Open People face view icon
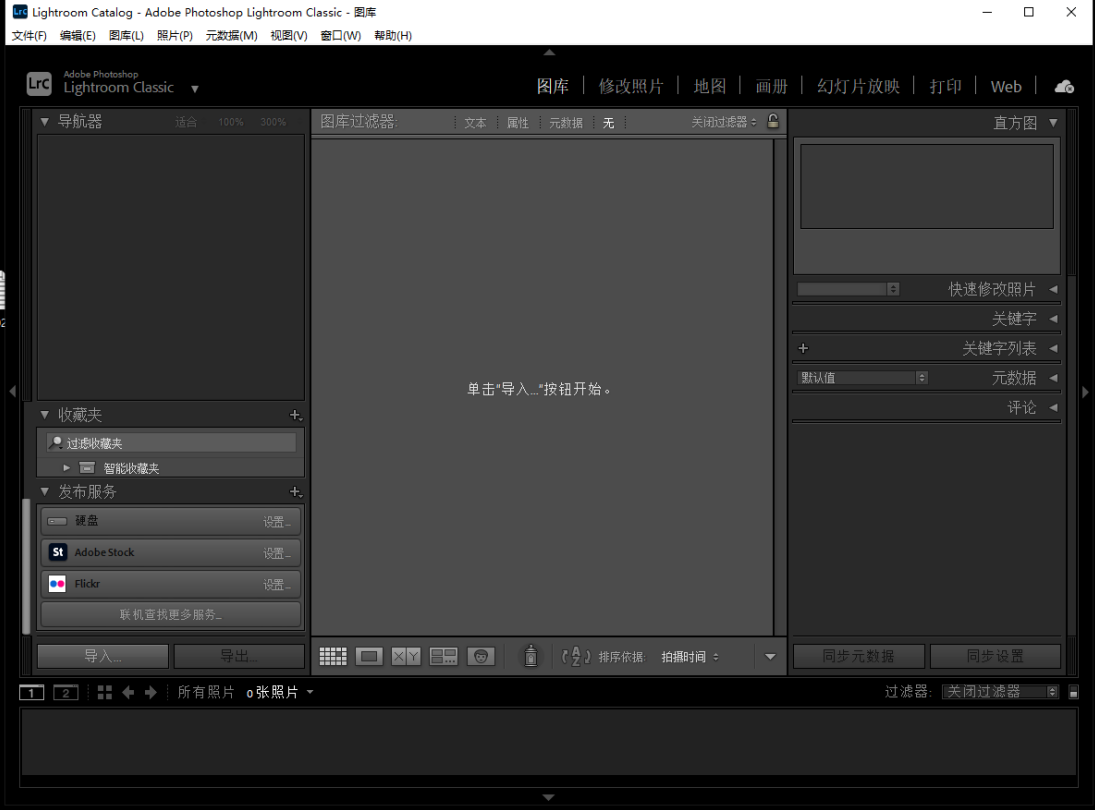 pyautogui.click(x=480, y=656)
